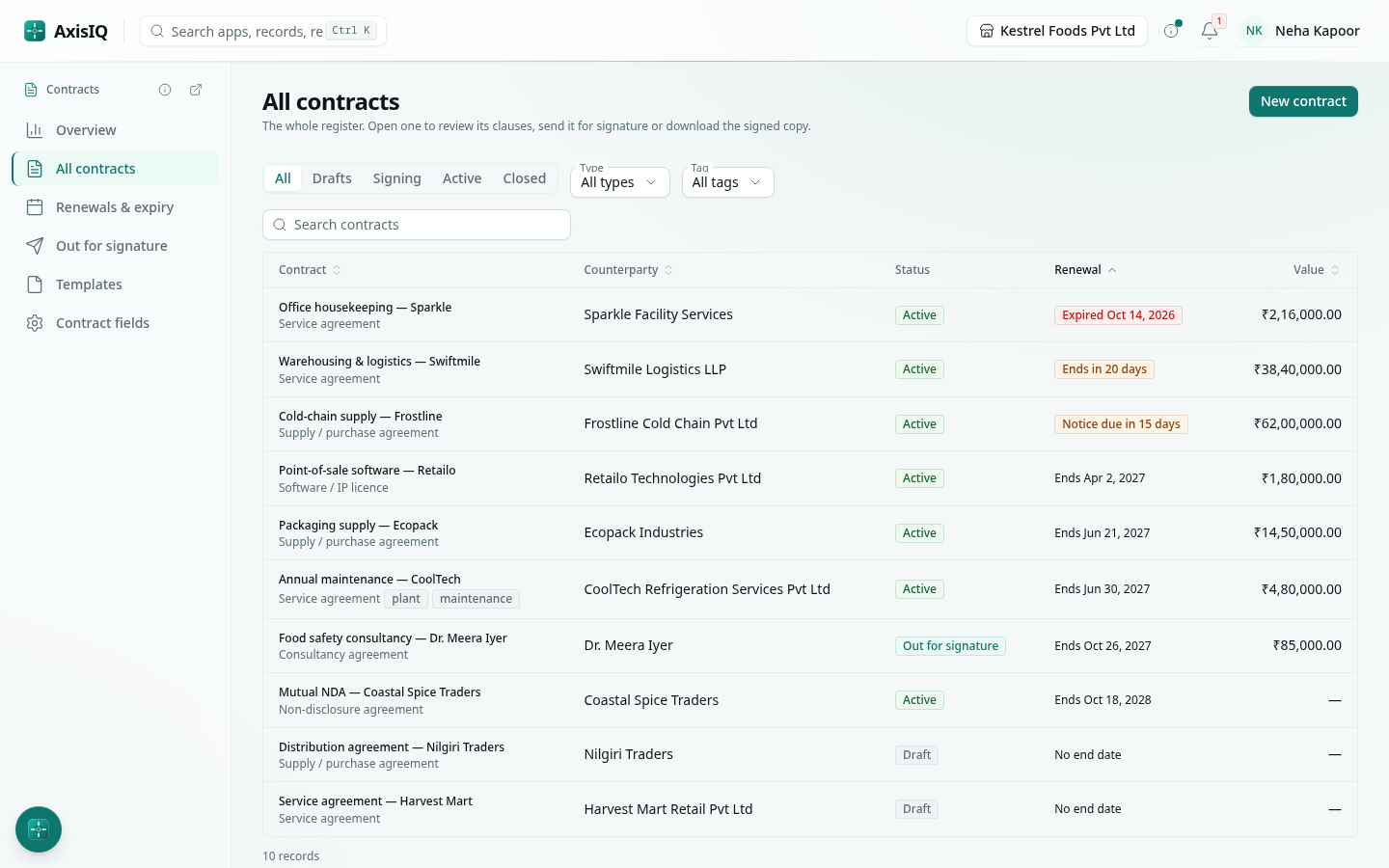This screenshot has width=1389, height=868.
Task: Open Contracts in new window icon
Action: tap(196, 90)
